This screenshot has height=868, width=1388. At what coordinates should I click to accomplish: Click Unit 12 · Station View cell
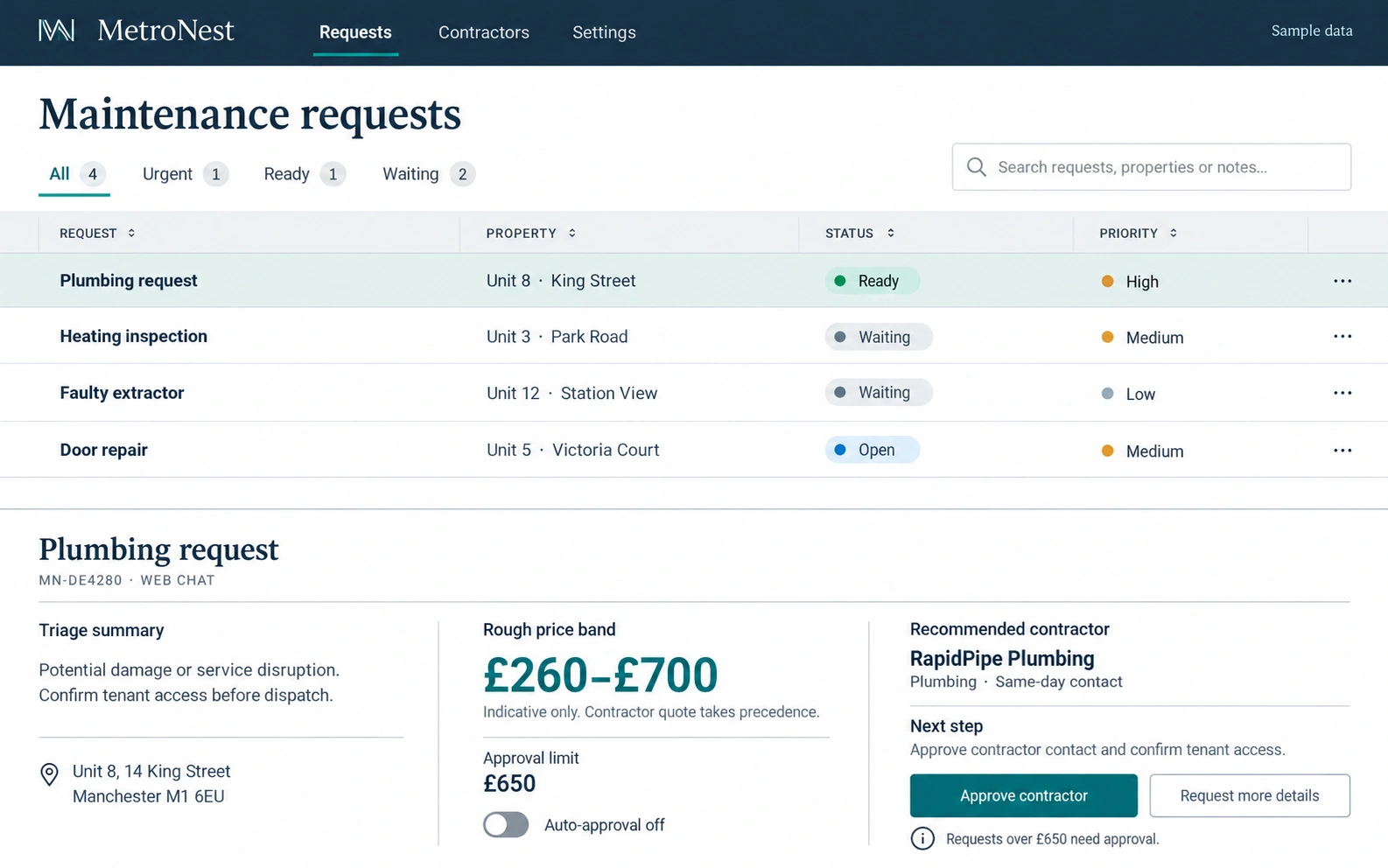point(571,394)
